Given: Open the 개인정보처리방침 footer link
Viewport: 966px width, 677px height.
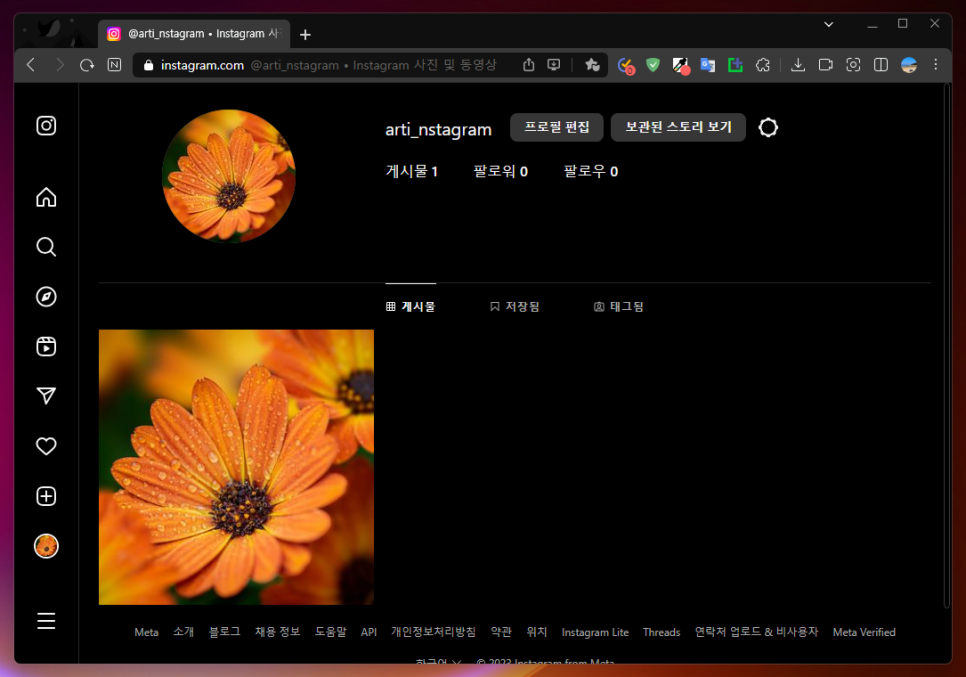Looking at the screenshot, I should (434, 632).
